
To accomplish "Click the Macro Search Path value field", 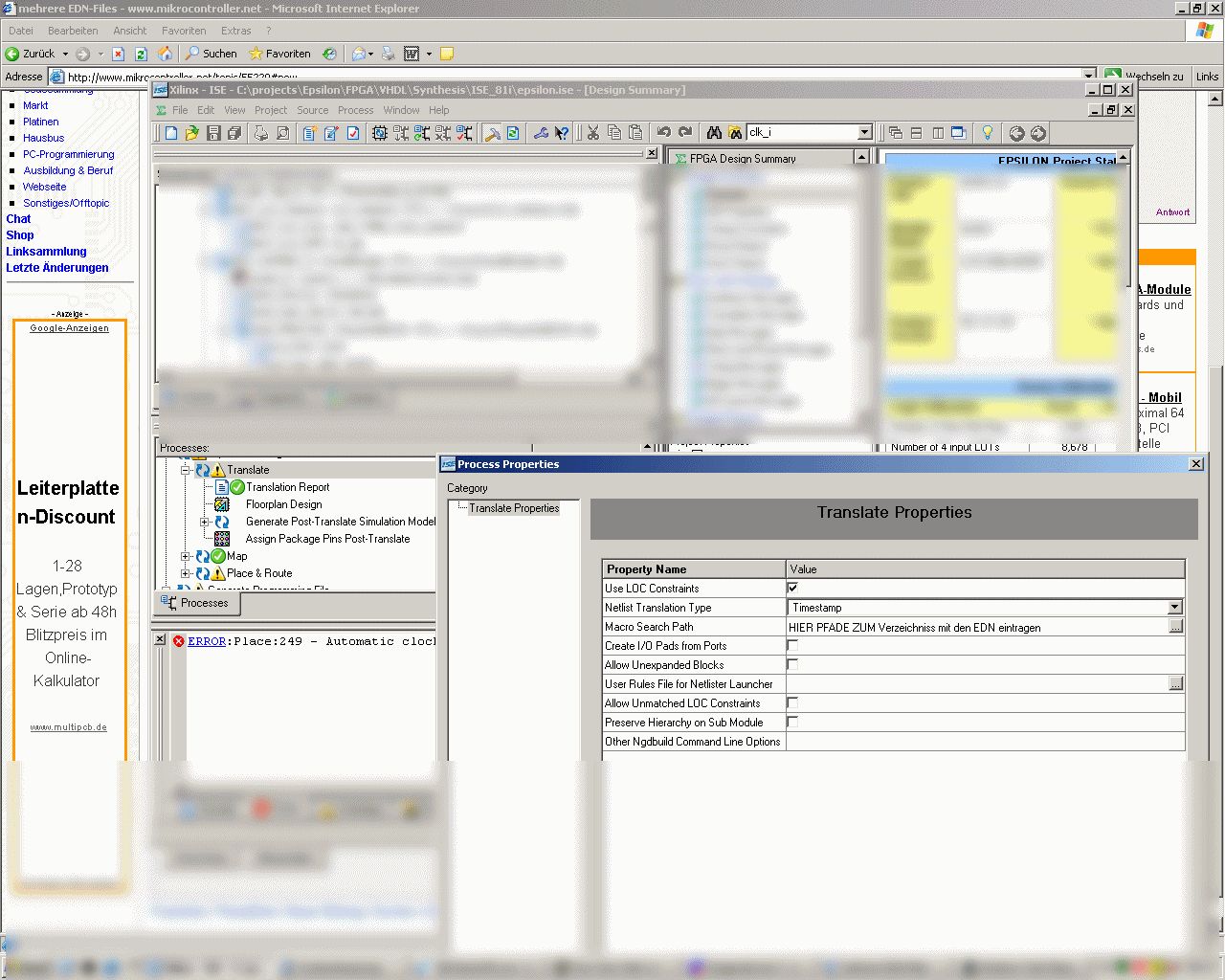I will (x=977, y=627).
